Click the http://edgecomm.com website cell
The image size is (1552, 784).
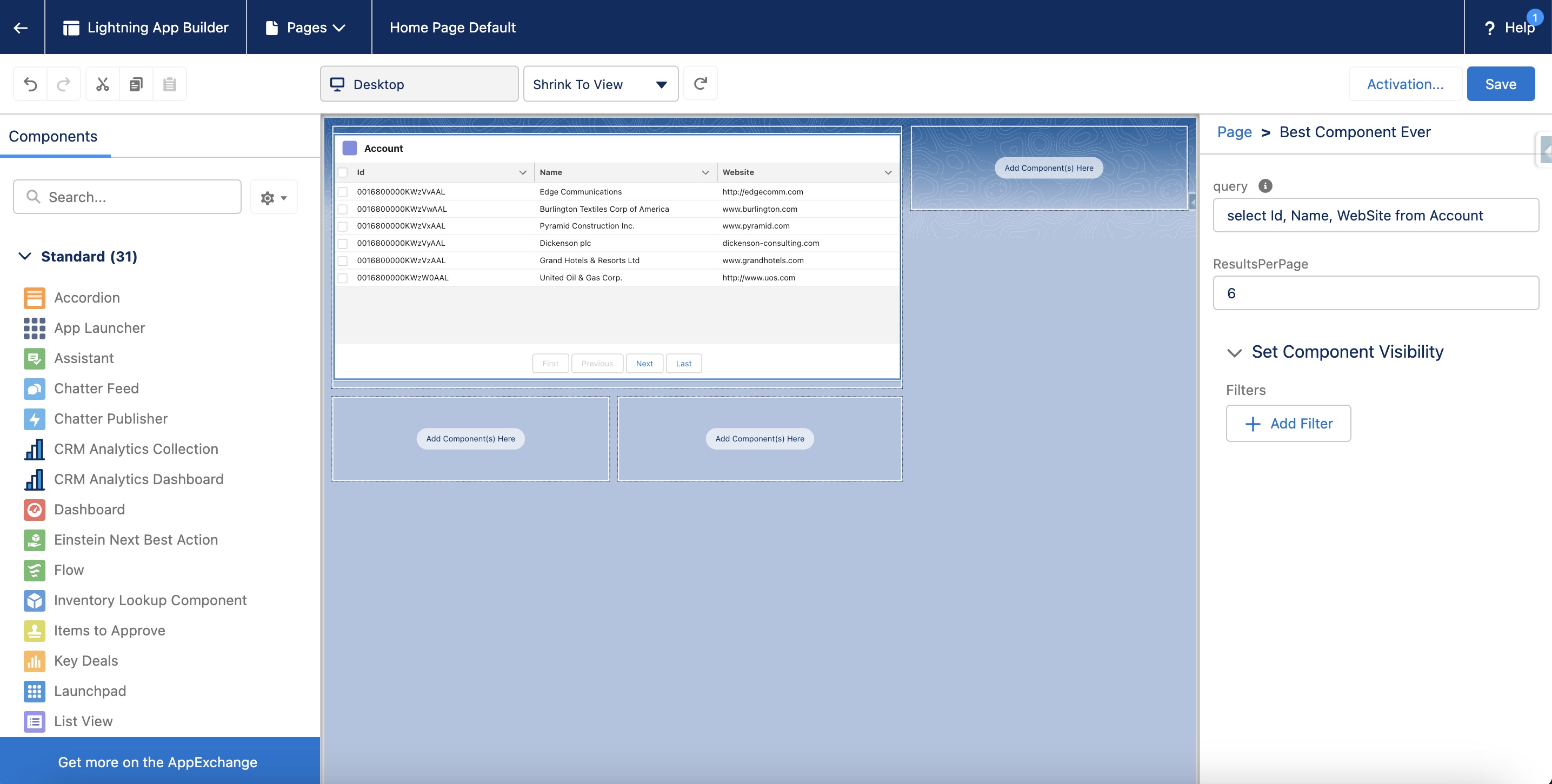(x=762, y=191)
